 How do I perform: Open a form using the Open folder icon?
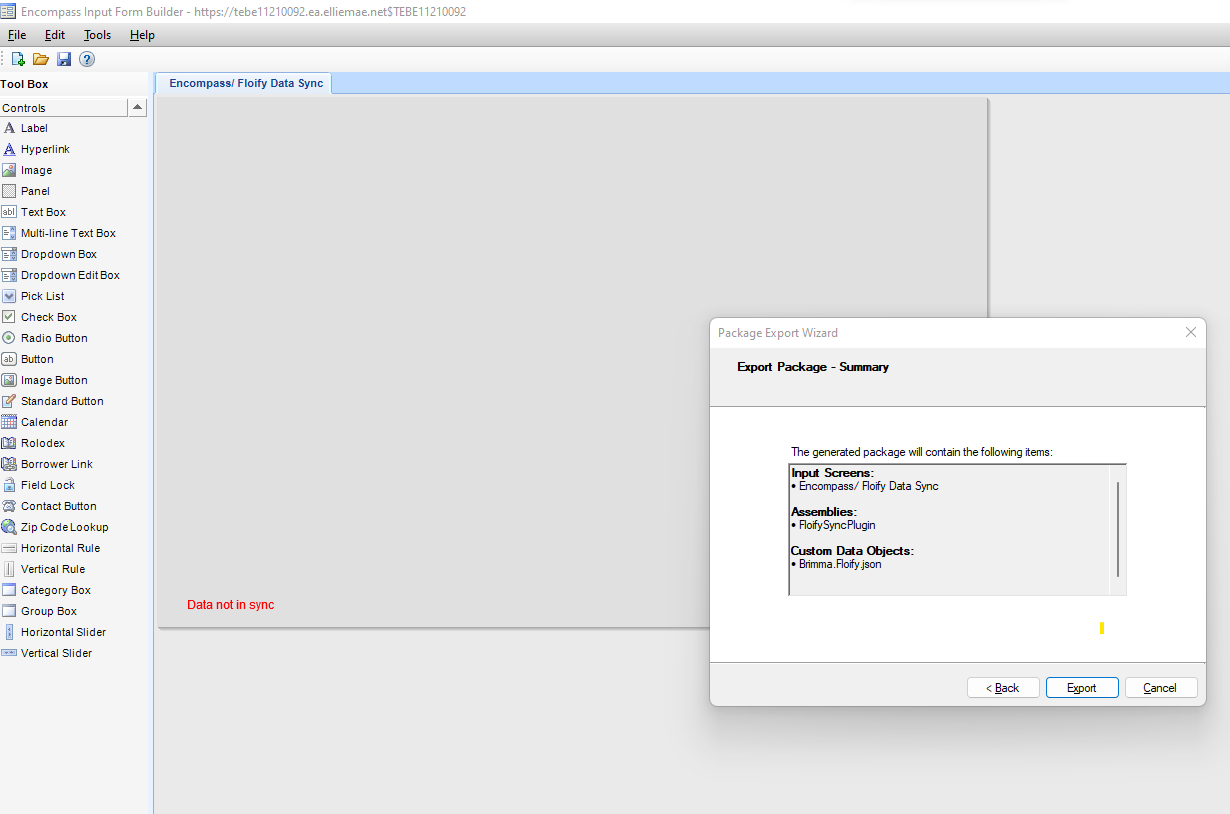(40, 59)
